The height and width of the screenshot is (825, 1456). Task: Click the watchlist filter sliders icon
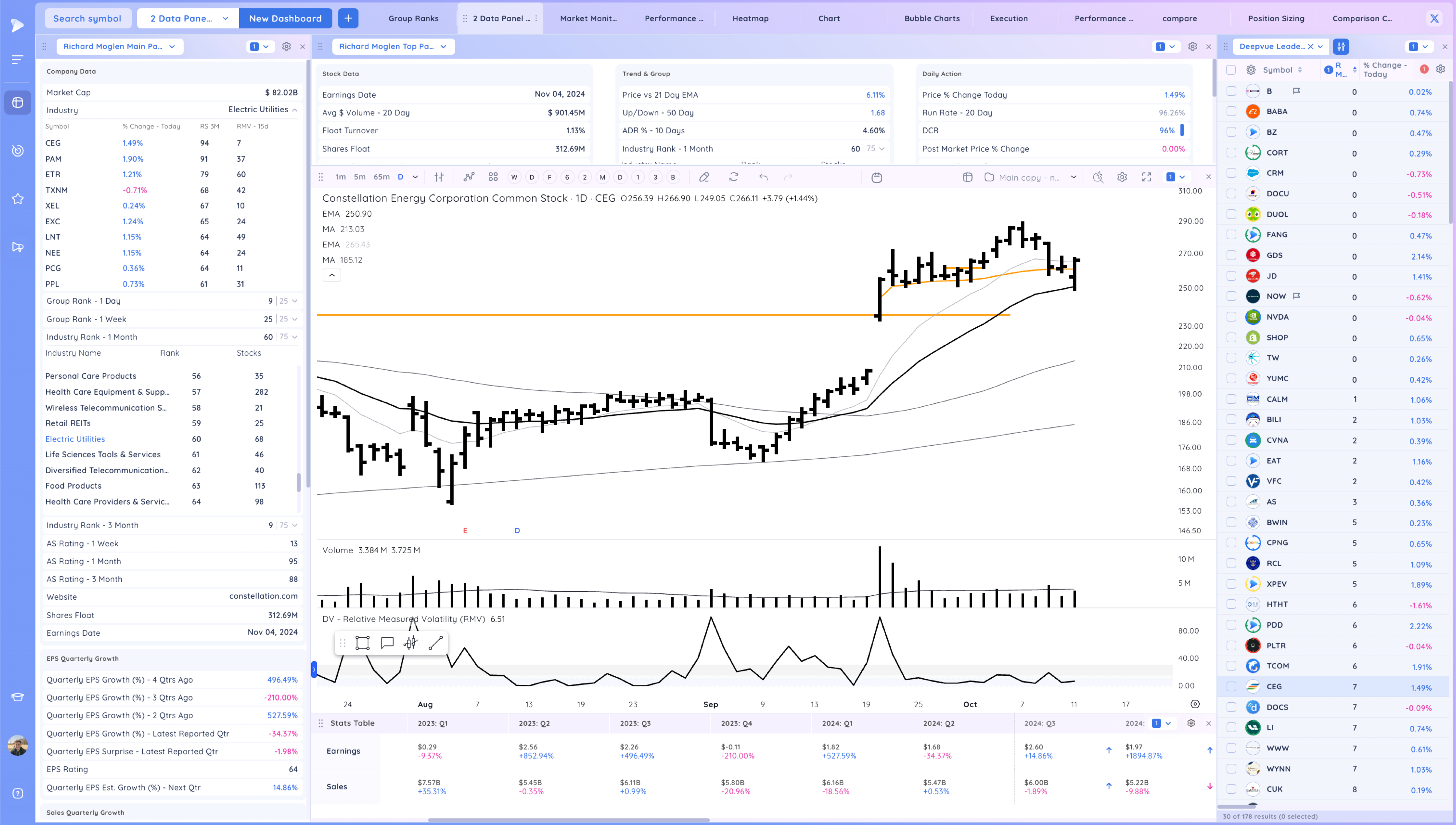pyautogui.click(x=1341, y=47)
